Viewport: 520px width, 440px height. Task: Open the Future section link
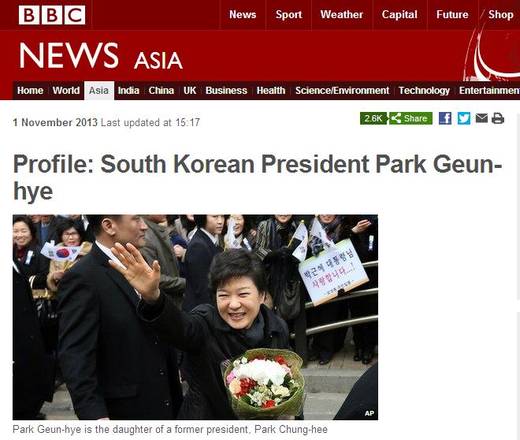(452, 15)
